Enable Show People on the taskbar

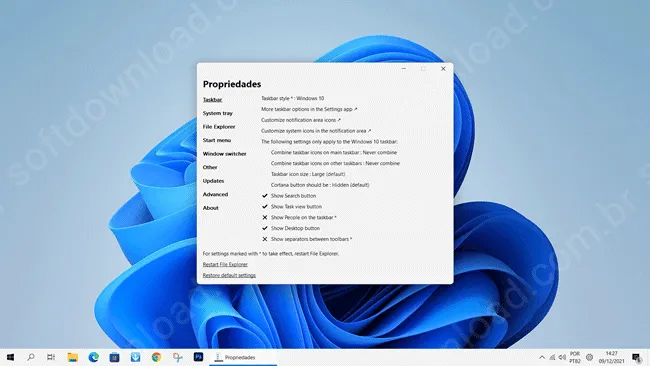click(299, 217)
